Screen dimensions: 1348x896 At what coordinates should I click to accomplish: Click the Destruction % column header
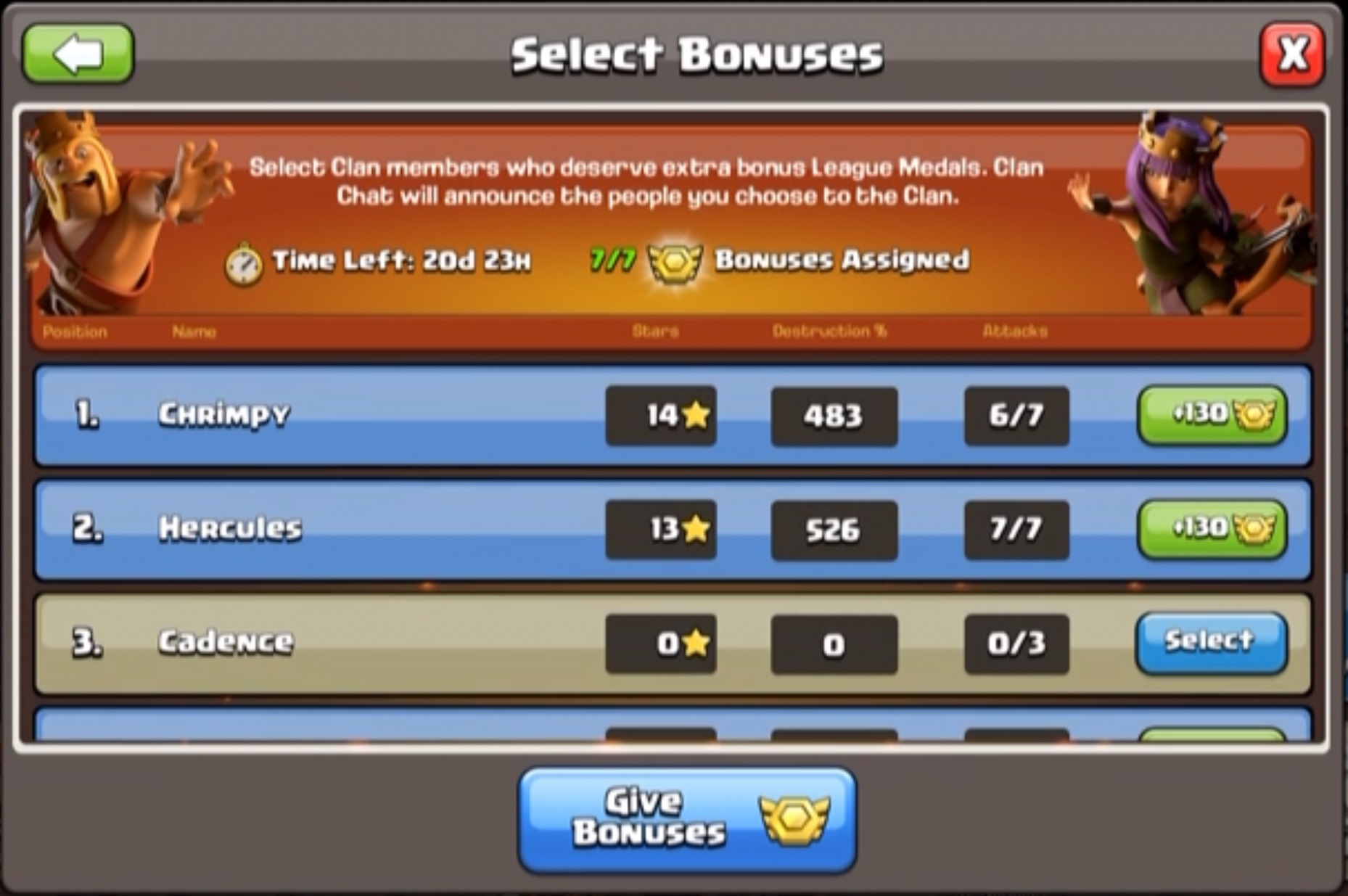click(829, 332)
